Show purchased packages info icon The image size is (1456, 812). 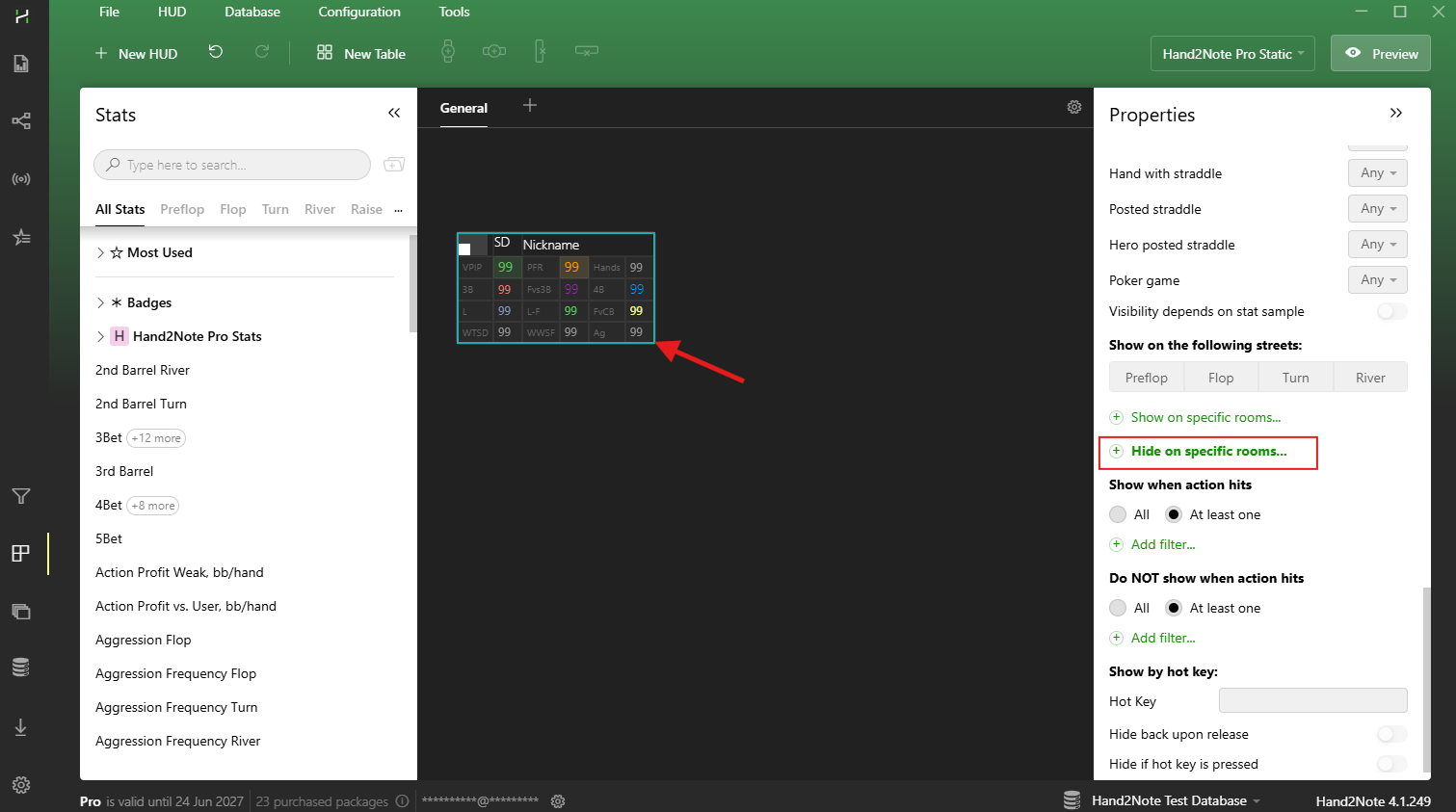(x=403, y=801)
